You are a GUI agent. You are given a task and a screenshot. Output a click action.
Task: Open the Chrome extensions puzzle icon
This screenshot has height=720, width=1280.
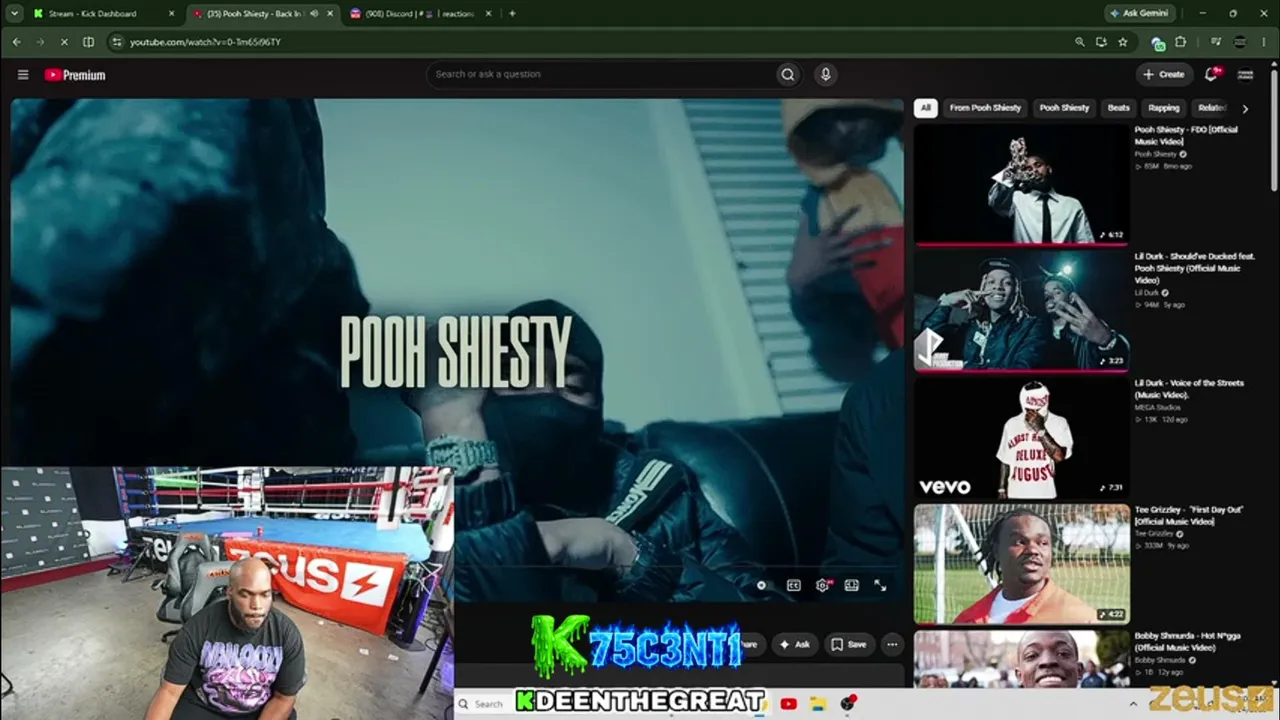[x=1180, y=42]
